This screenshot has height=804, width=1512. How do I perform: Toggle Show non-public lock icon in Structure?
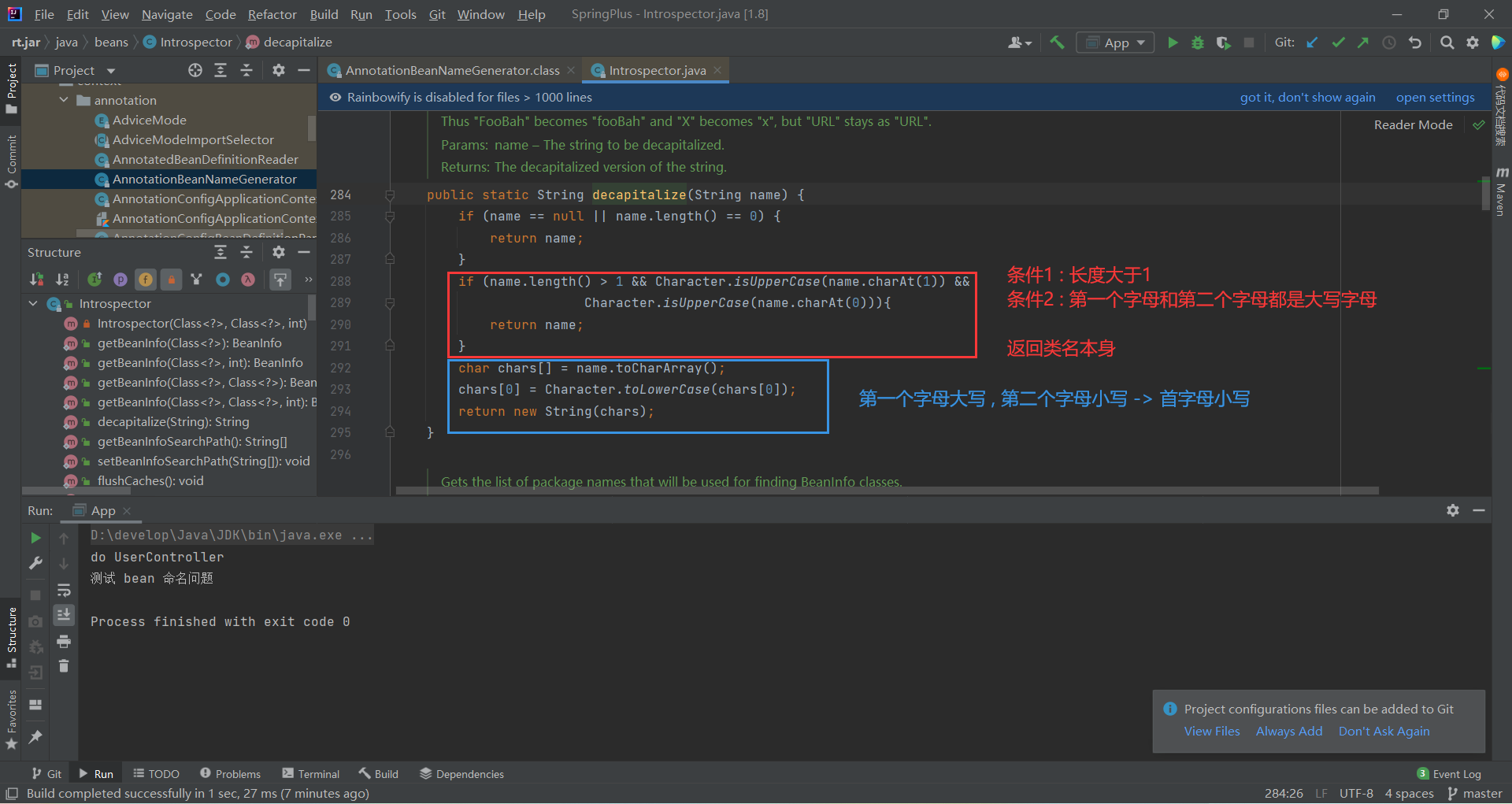(171, 280)
